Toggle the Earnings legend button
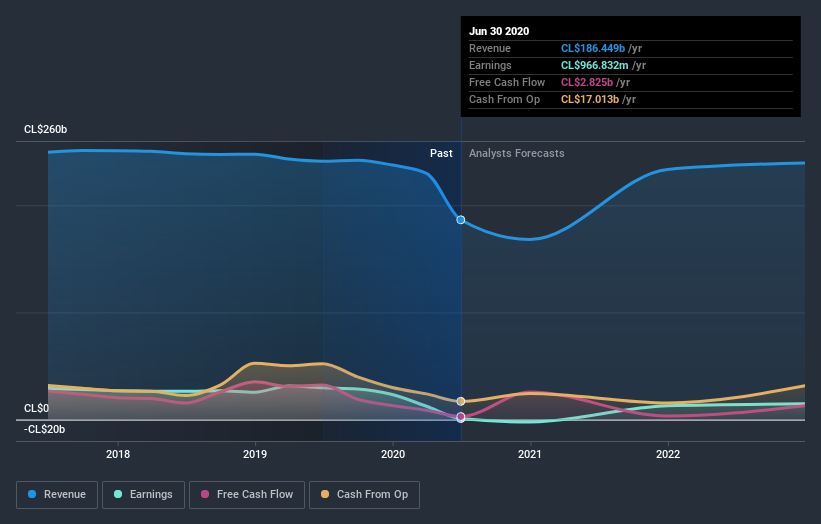The height and width of the screenshot is (524, 821). [x=143, y=495]
